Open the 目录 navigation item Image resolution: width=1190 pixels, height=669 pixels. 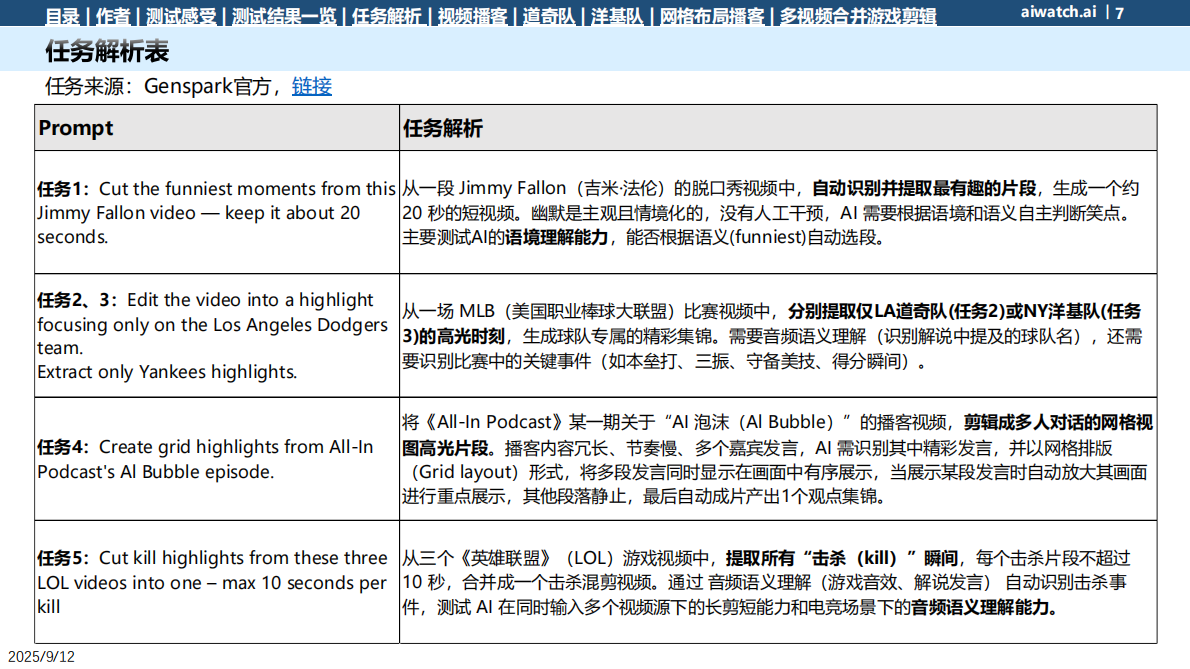pos(64,16)
